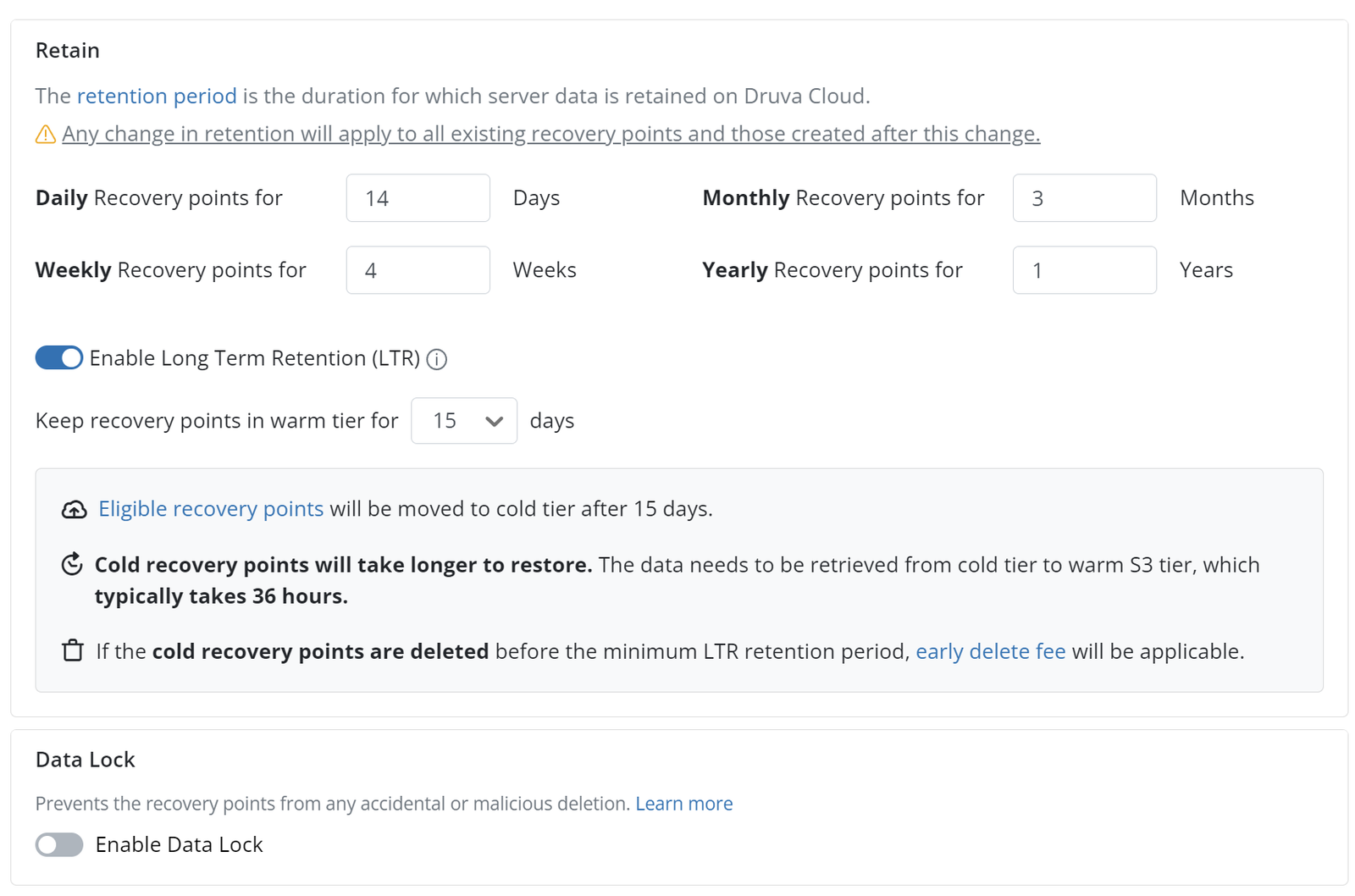Click the Daily recovery points input showing 14
Image resolution: width=1355 pixels, height=896 pixels.
pyautogui.click(x=418, y=197)
